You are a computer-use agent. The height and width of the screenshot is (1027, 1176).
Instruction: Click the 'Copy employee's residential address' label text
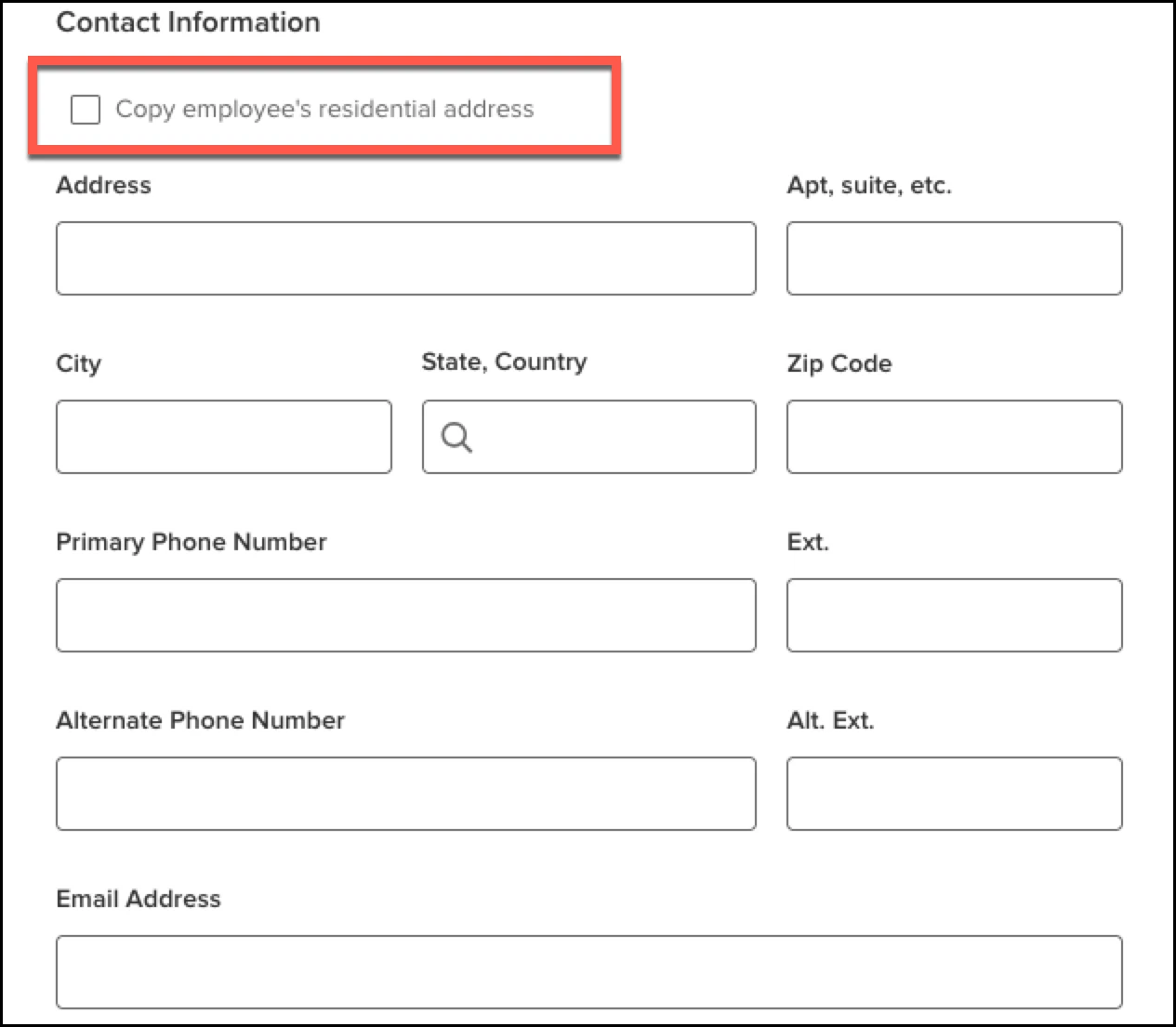[324, 109]
